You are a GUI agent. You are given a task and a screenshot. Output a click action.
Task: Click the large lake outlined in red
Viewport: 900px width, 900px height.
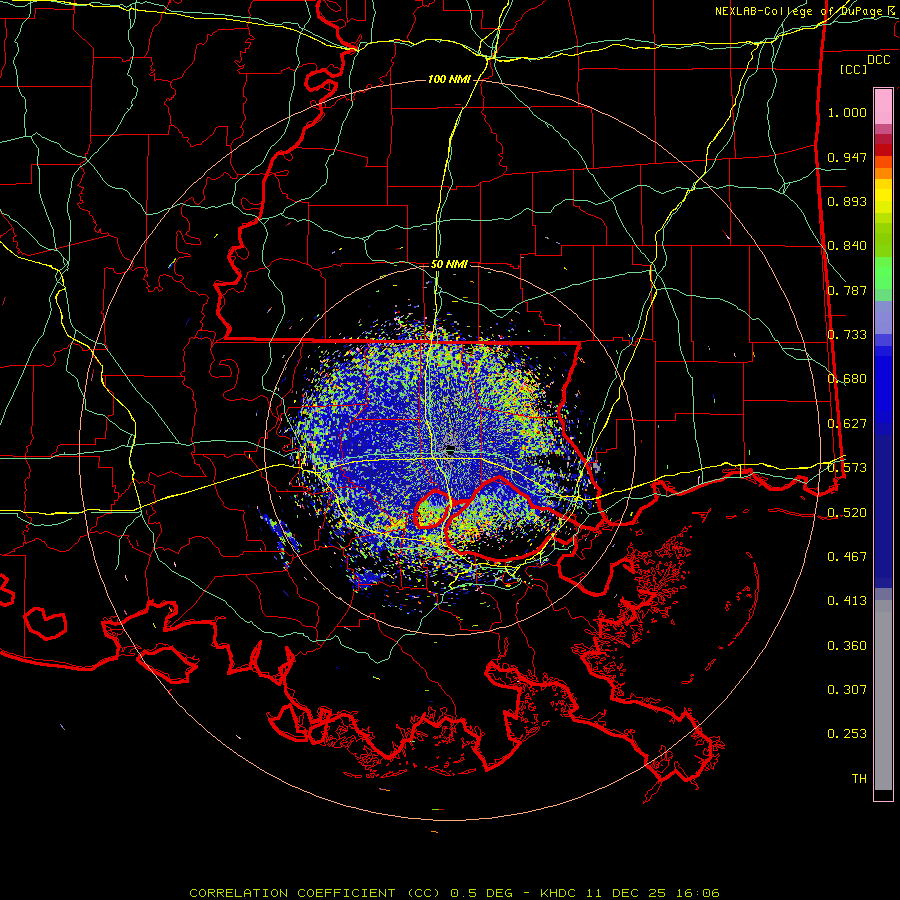click(x=502, y=519)
